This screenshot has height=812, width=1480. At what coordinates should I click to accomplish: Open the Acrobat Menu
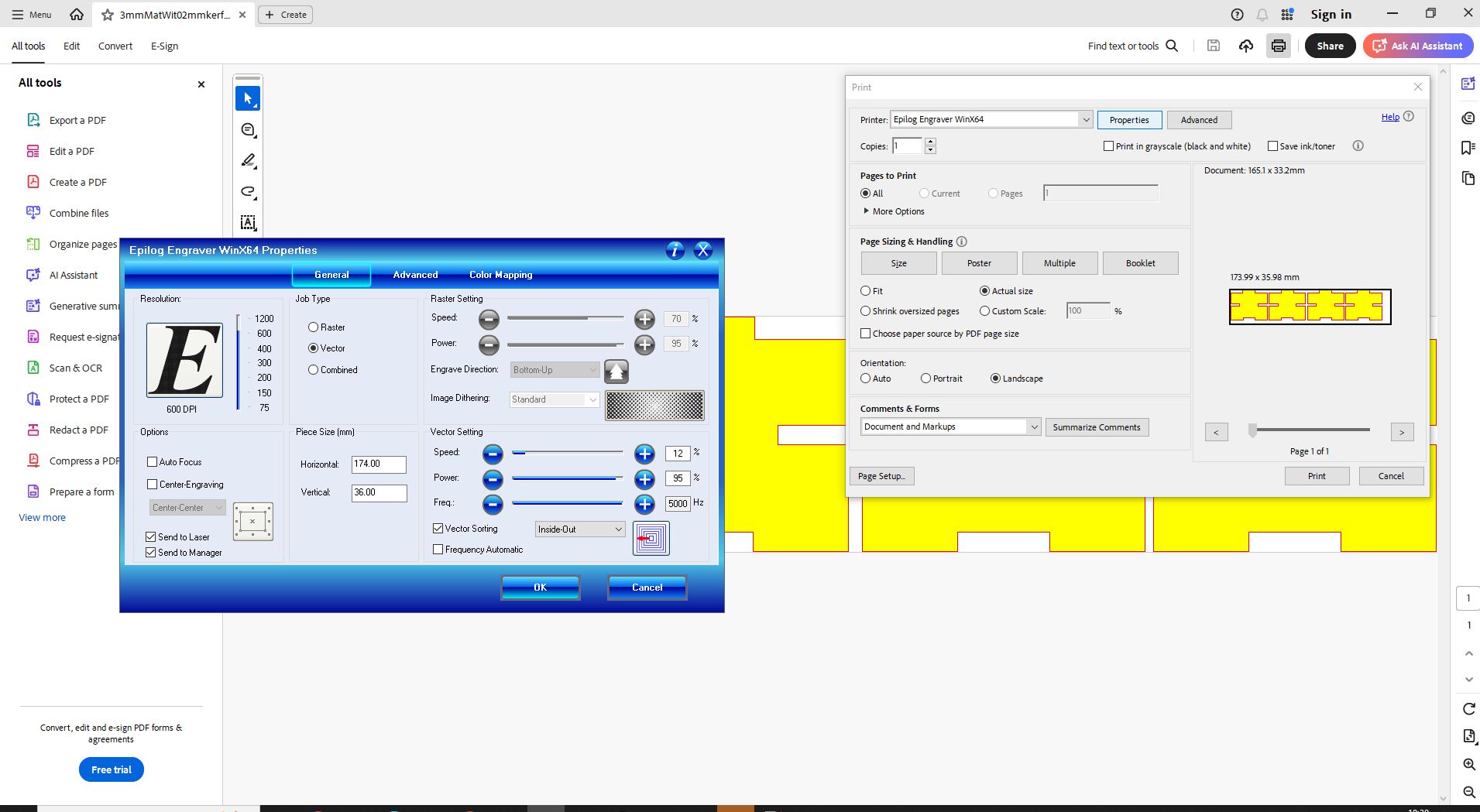(32, 14)
